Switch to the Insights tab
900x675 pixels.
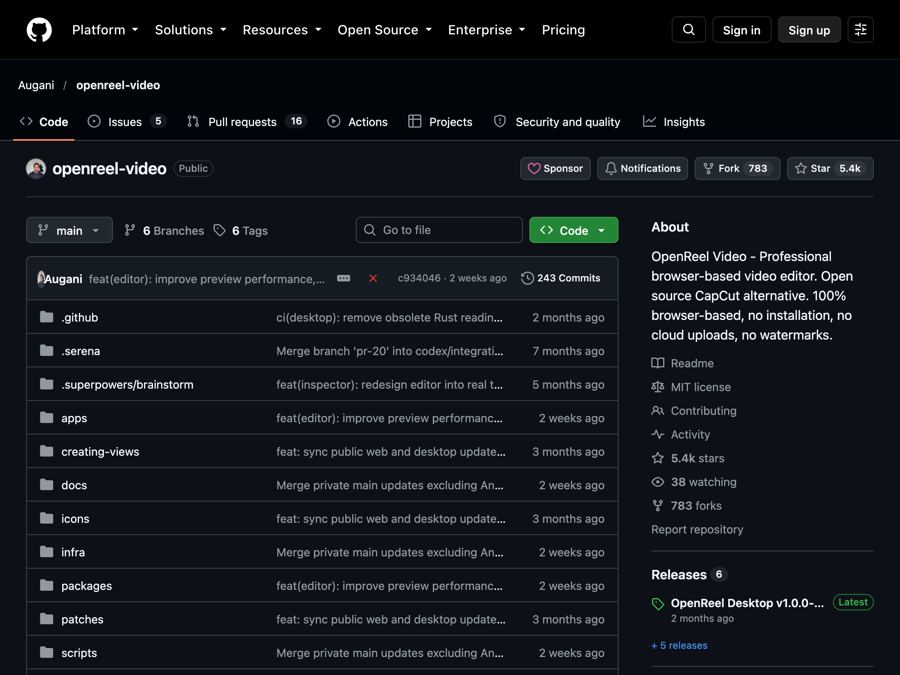pos(674,122)
